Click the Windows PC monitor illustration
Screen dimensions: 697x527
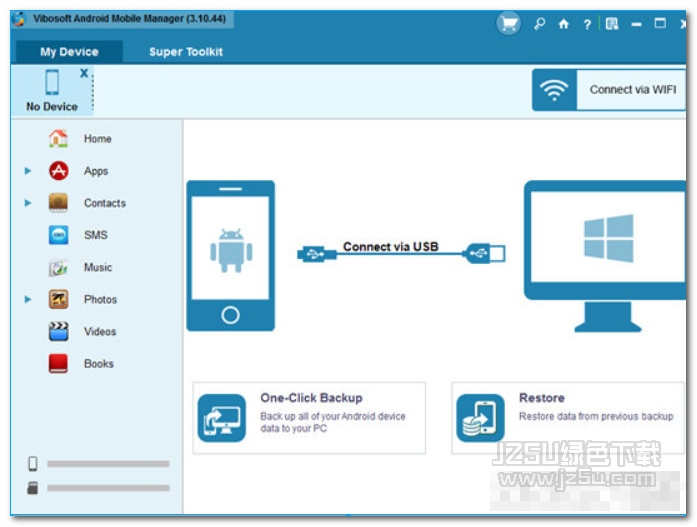click(x=605, y=256)
